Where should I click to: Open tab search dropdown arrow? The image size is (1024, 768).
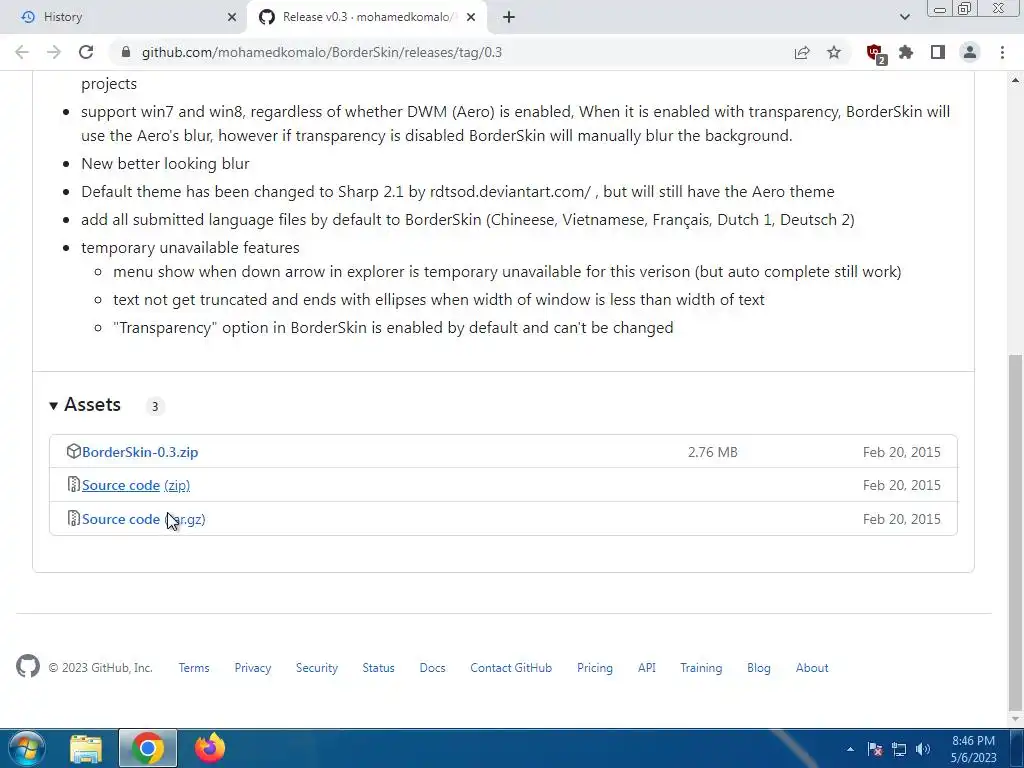point(904,17)
